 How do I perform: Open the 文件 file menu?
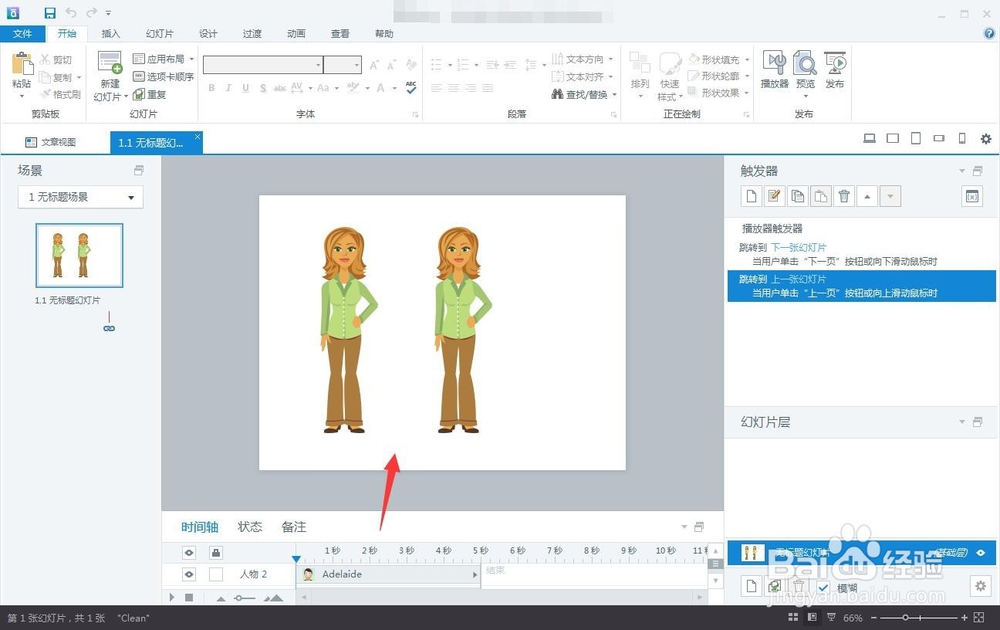pos(22,33)
